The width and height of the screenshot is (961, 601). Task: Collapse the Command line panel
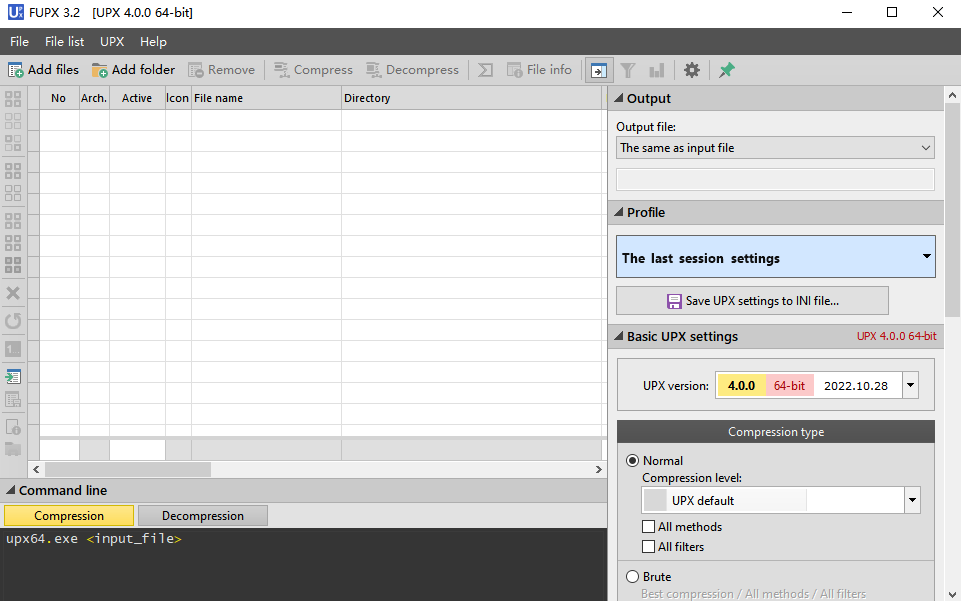click(x=10, y=490)
